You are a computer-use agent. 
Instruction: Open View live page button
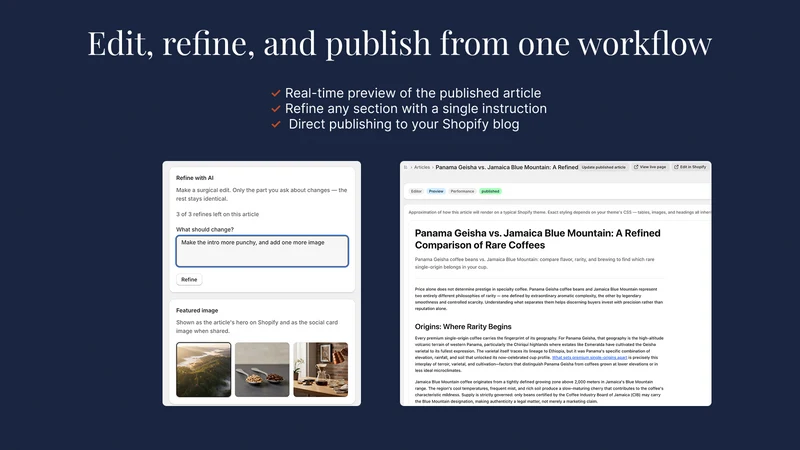[650, 167]
